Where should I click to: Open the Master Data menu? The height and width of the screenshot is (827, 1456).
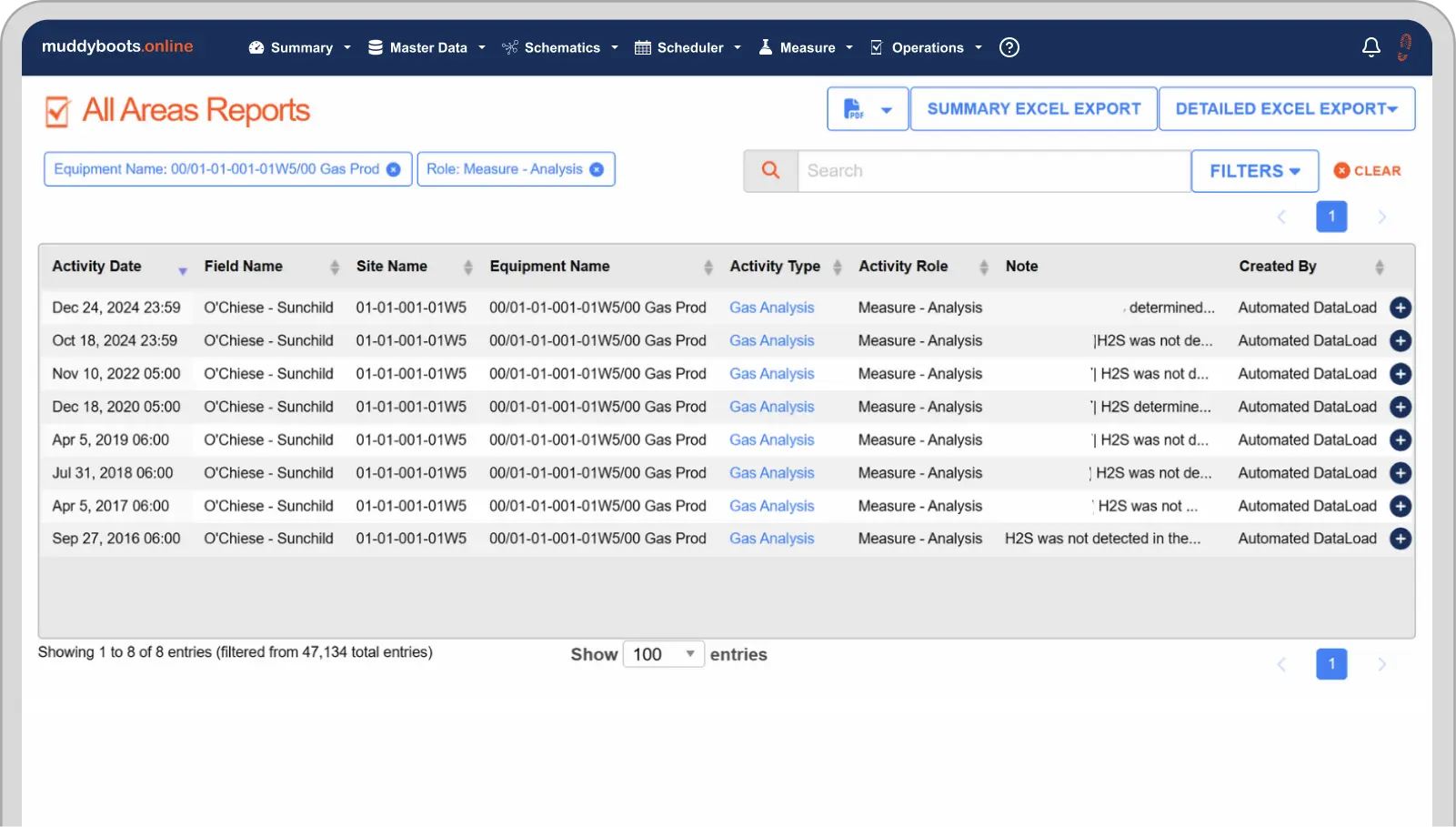[427, 47]
